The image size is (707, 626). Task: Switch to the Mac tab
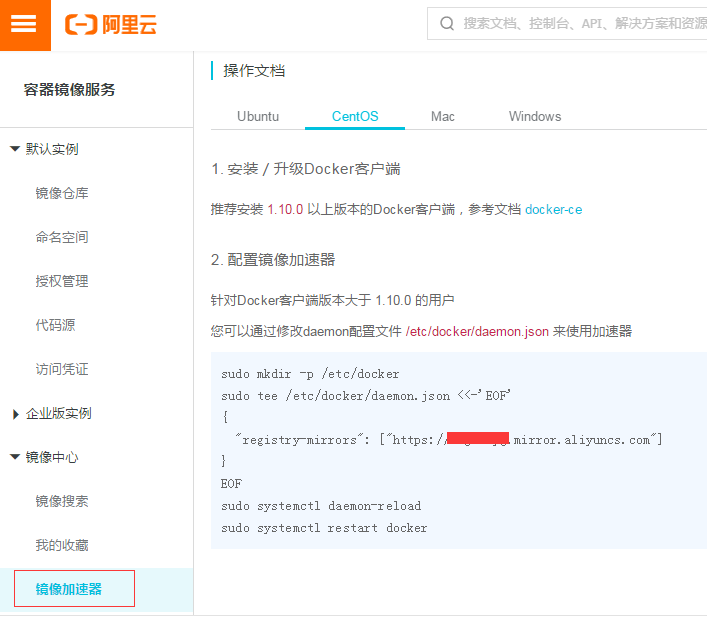(x=443, y=116)
